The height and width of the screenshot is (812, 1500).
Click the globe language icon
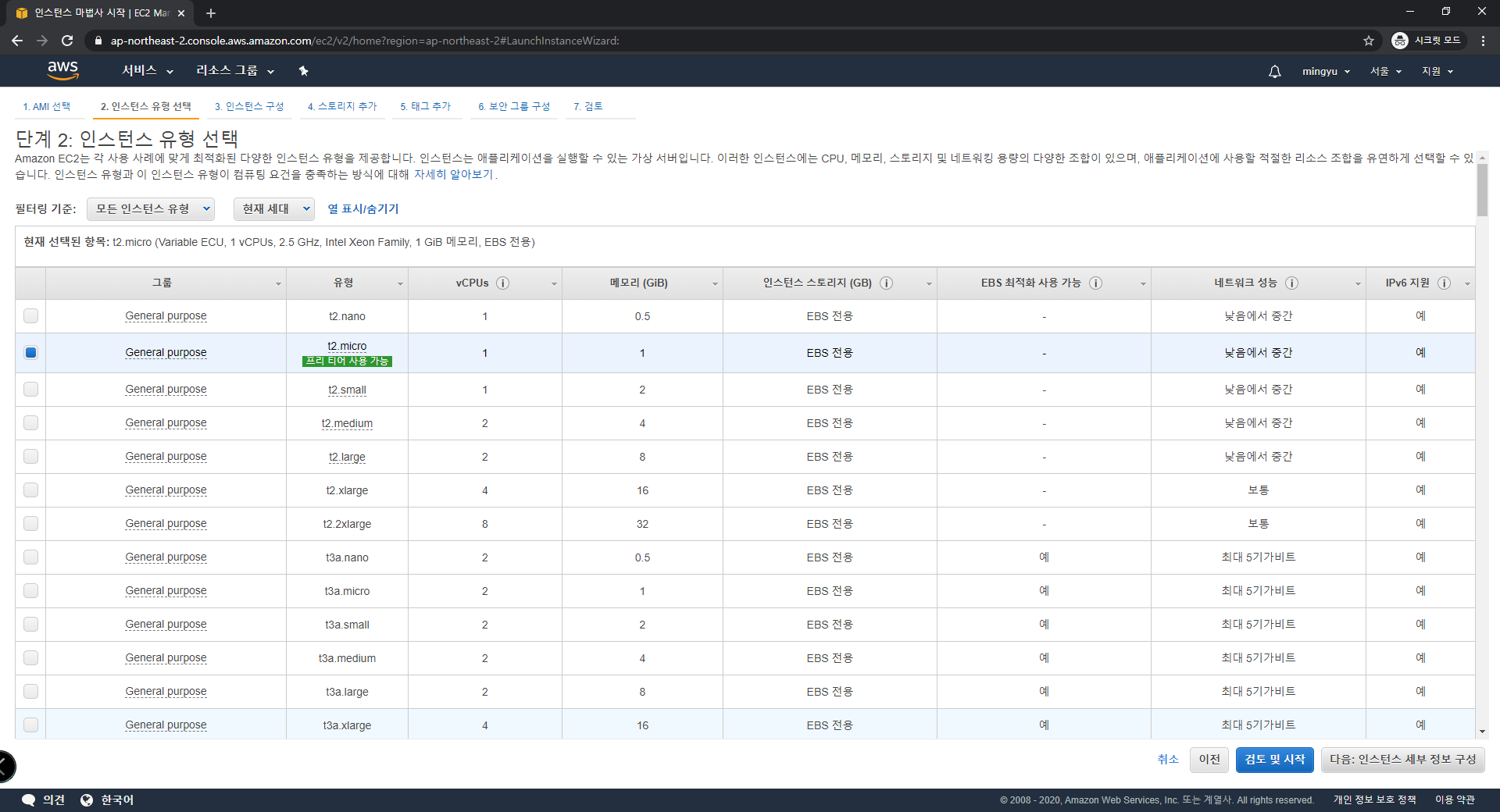(87, 800)
